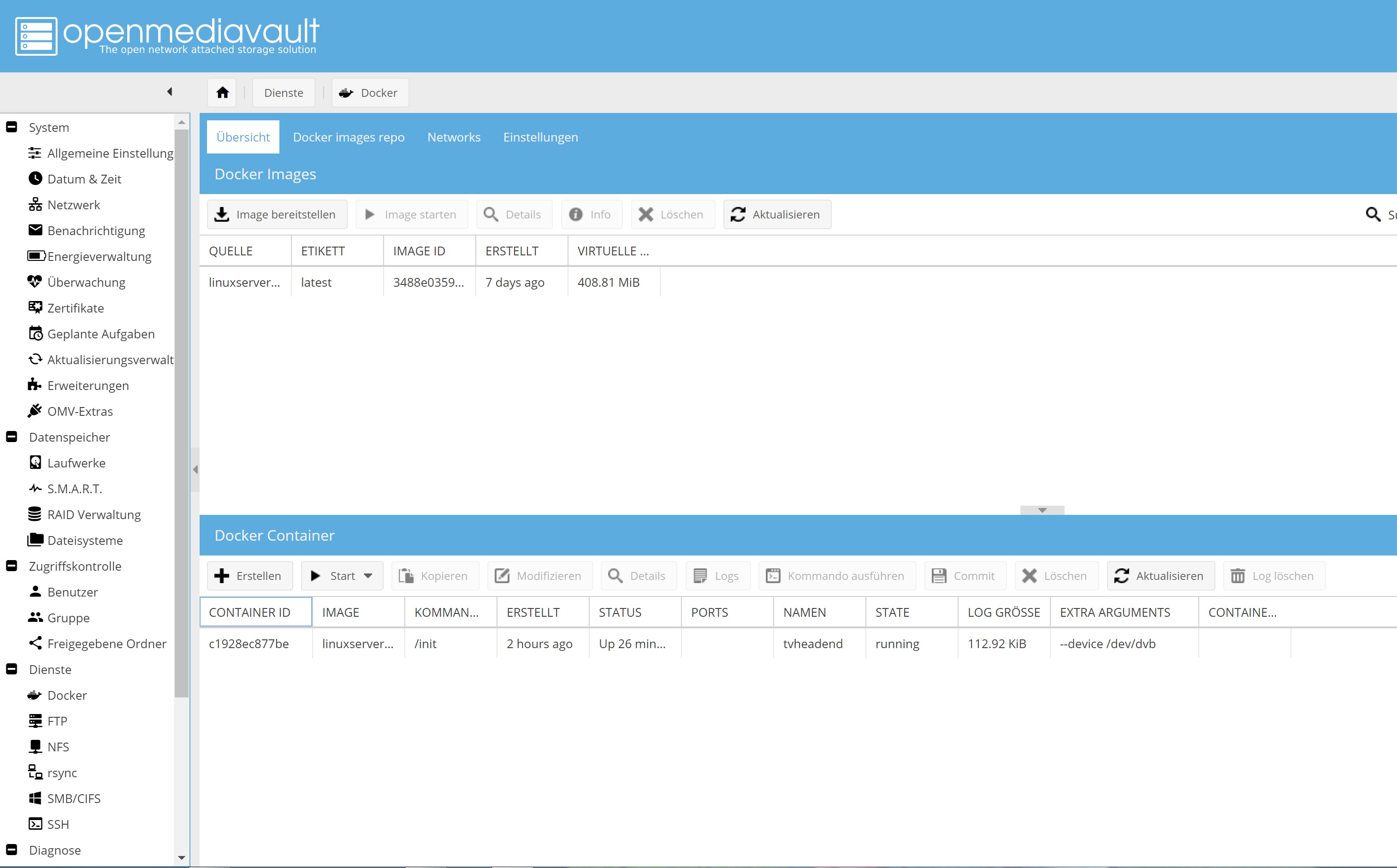
Task: Open SSH service page
Action: click(48, 825)
